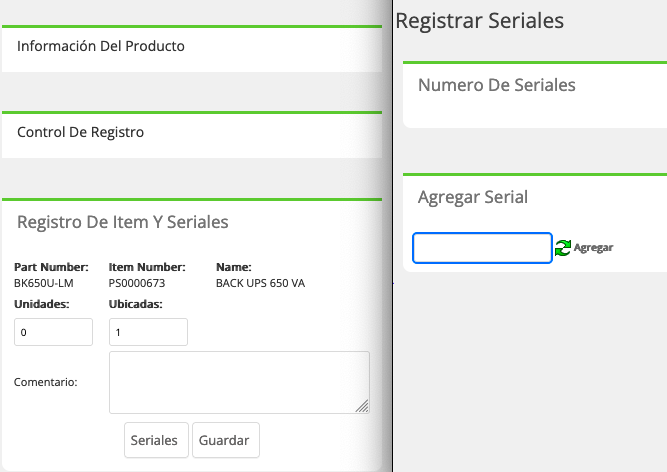The image size is (667, 472).
Task: Select item number text PS0000673
Action: tap(137, 283)
